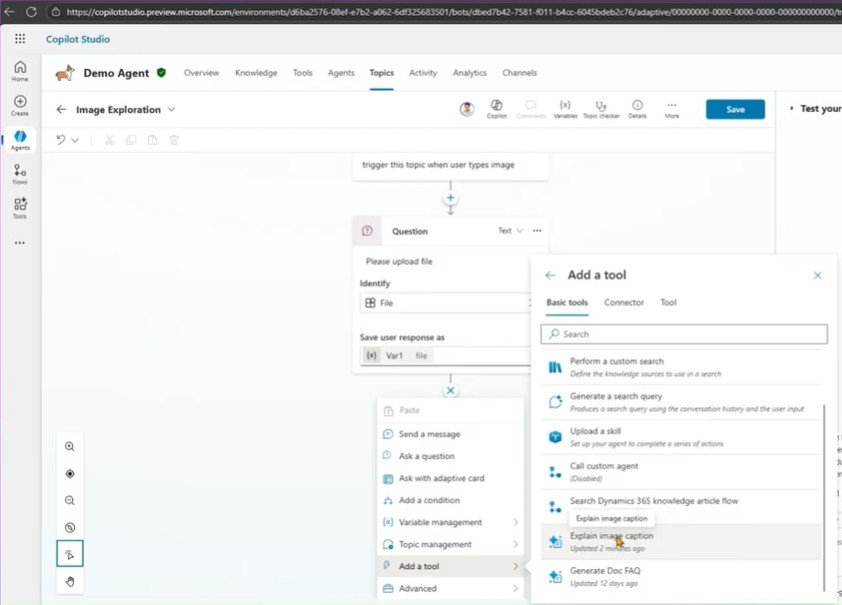The height and width of the screenshot is (605, 842).
Task: Open the Variables panel
Action: tap(565, 108)
